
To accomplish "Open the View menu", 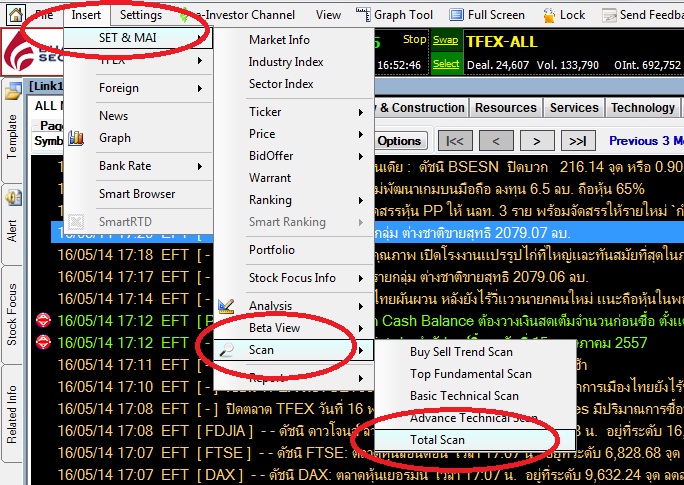I will pos(328,15).
